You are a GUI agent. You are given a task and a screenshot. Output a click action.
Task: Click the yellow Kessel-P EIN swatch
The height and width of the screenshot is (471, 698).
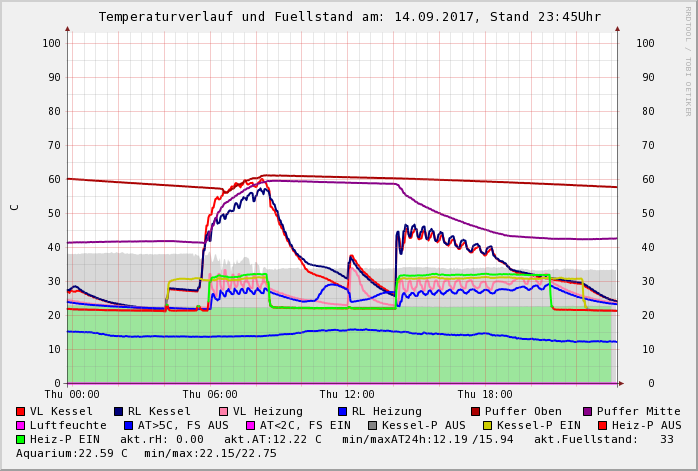coord(487,425)
